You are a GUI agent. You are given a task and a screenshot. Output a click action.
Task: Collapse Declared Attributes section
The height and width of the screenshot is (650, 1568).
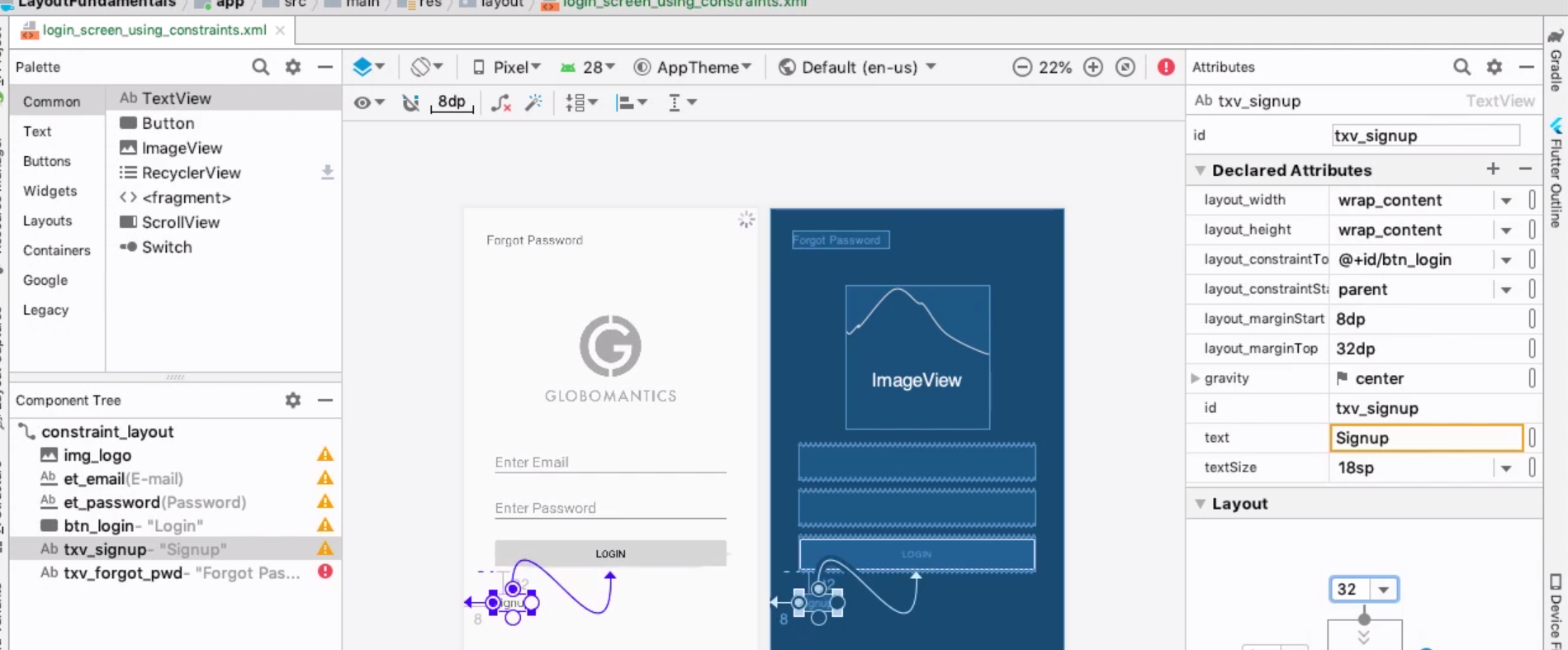(1201, 170)
